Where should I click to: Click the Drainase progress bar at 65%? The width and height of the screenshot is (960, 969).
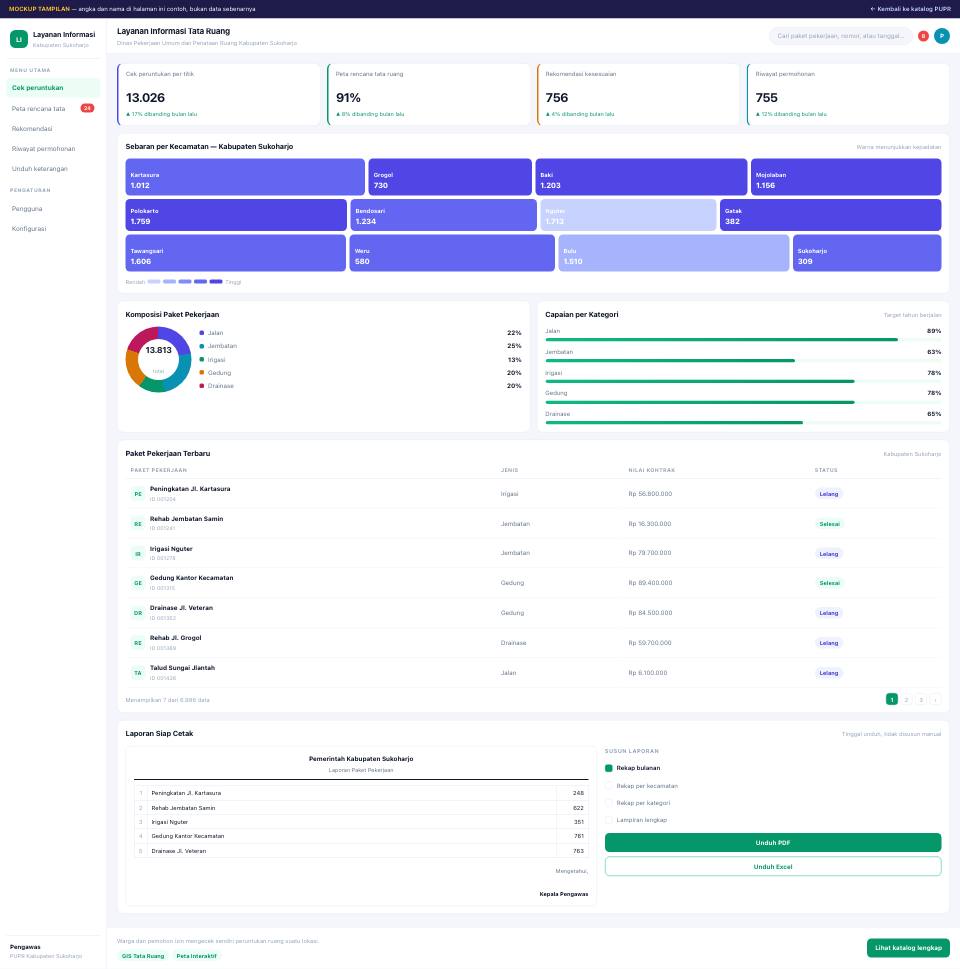[743, 423]
